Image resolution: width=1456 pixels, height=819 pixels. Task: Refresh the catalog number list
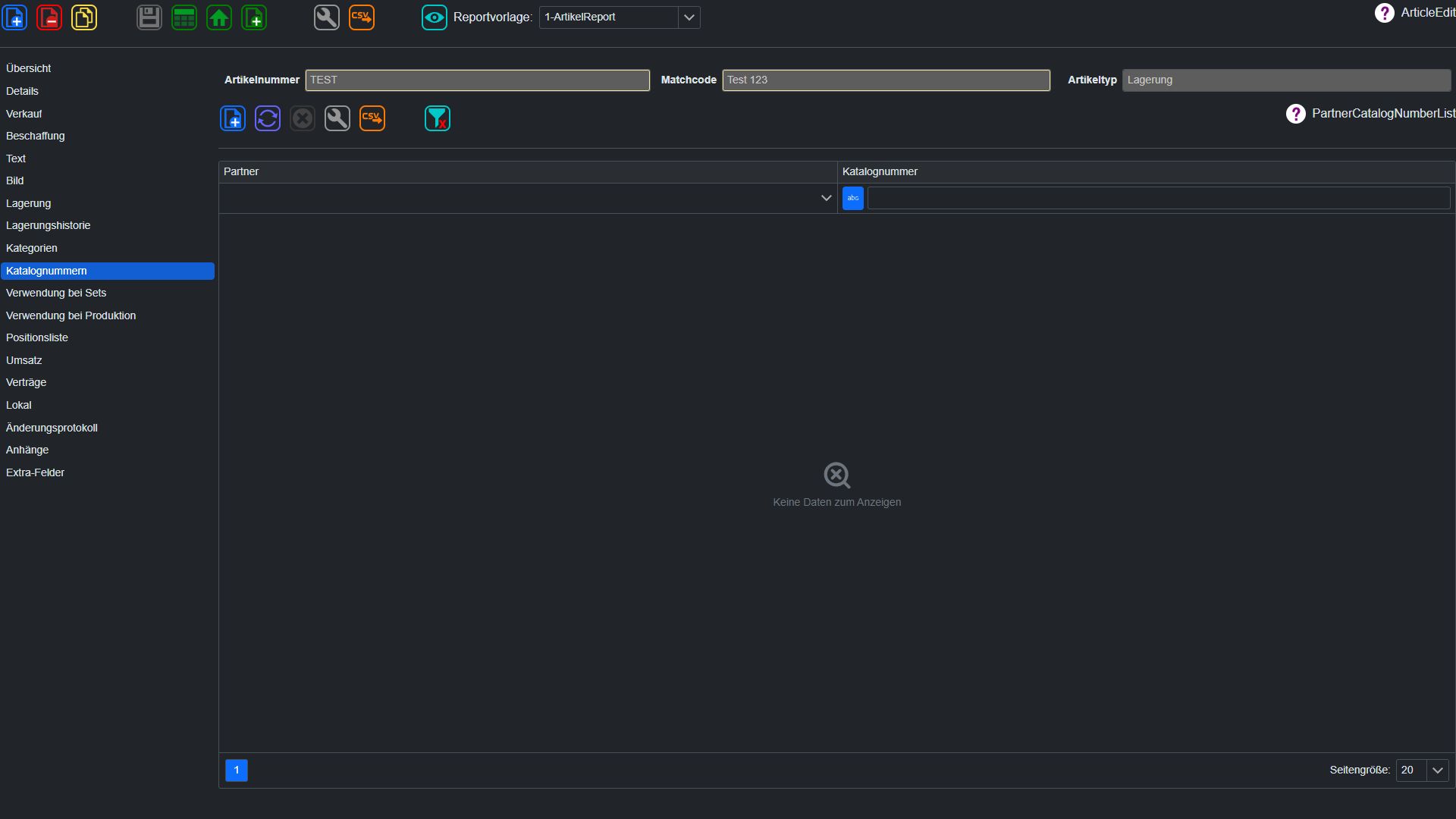point(268,118)
